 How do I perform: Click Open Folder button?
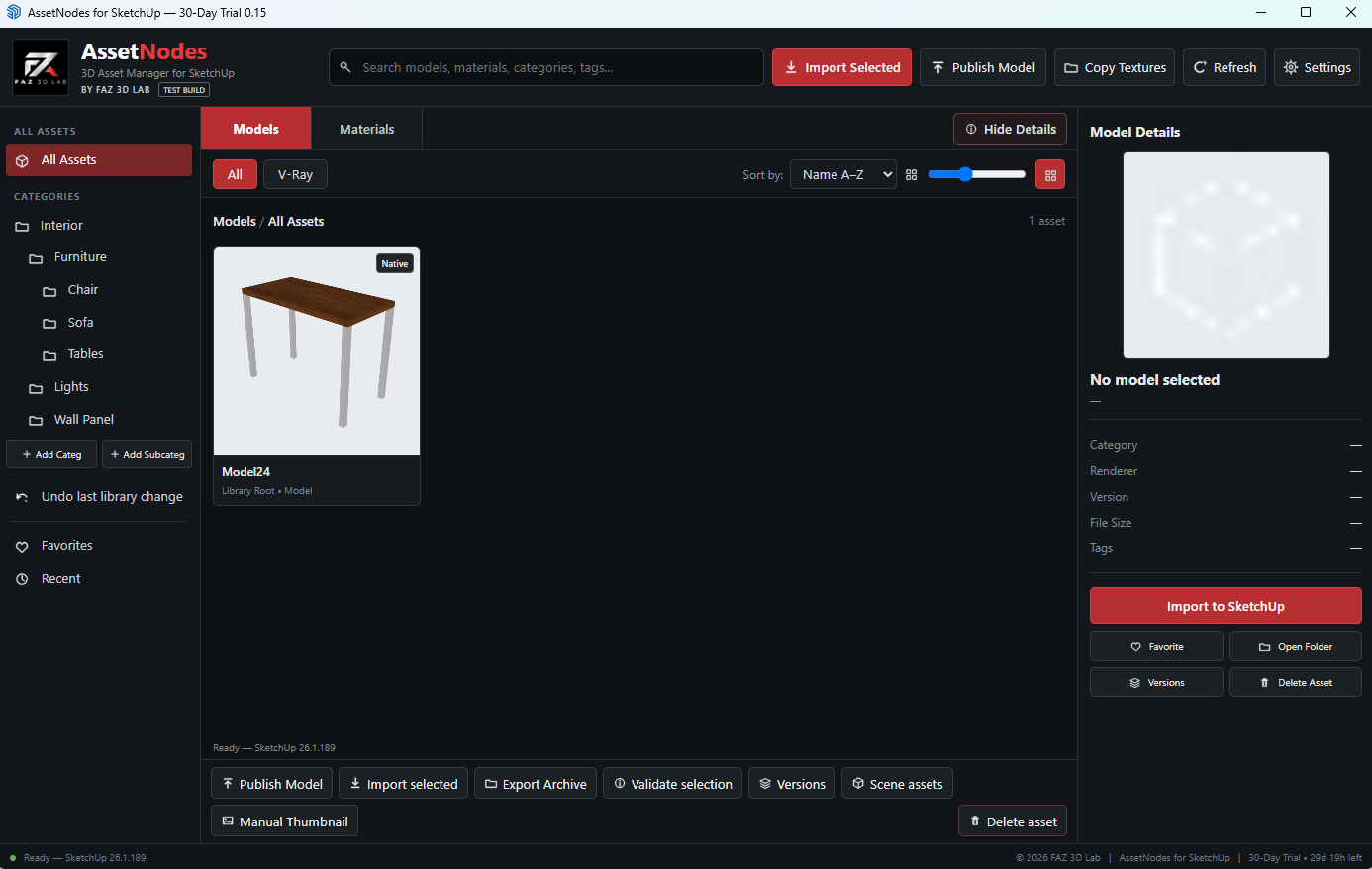click(x=1296, y=646)
